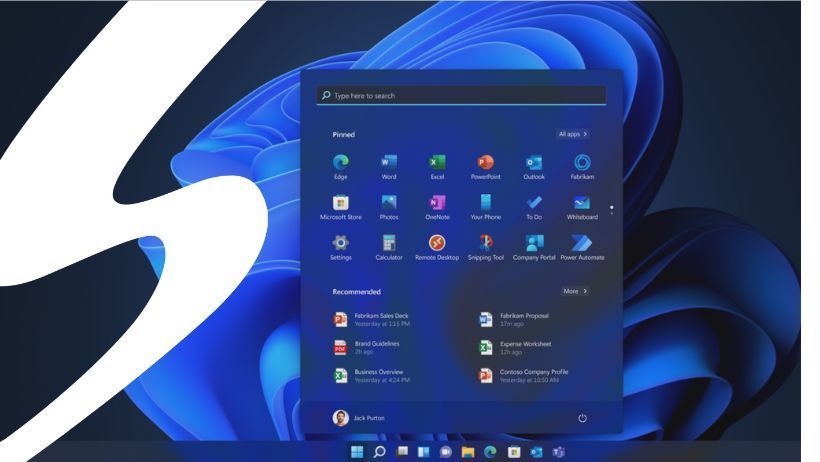
Task: Open the Snipping Tool
Action: pyautogui.click(x=485, y=247)
